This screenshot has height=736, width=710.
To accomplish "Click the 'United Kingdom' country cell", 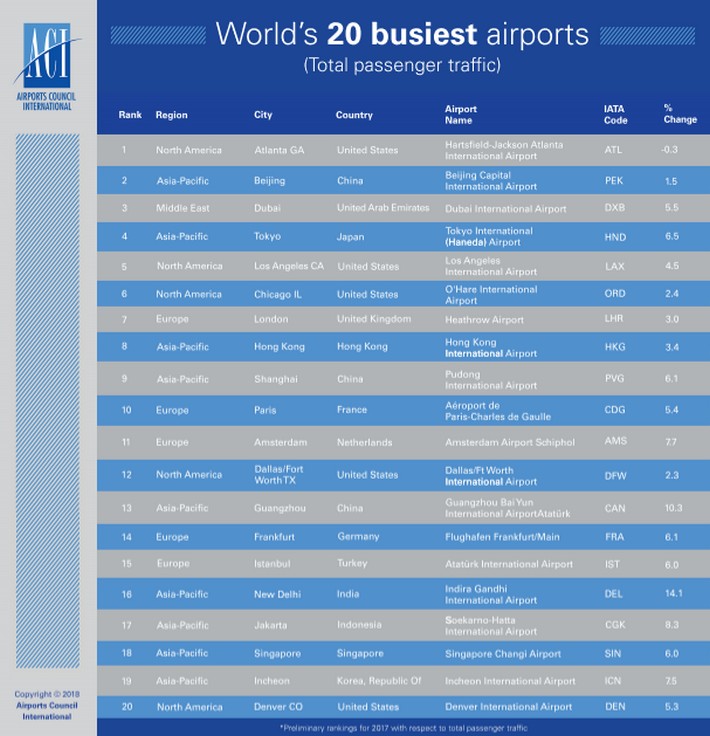I will point(374,319).
